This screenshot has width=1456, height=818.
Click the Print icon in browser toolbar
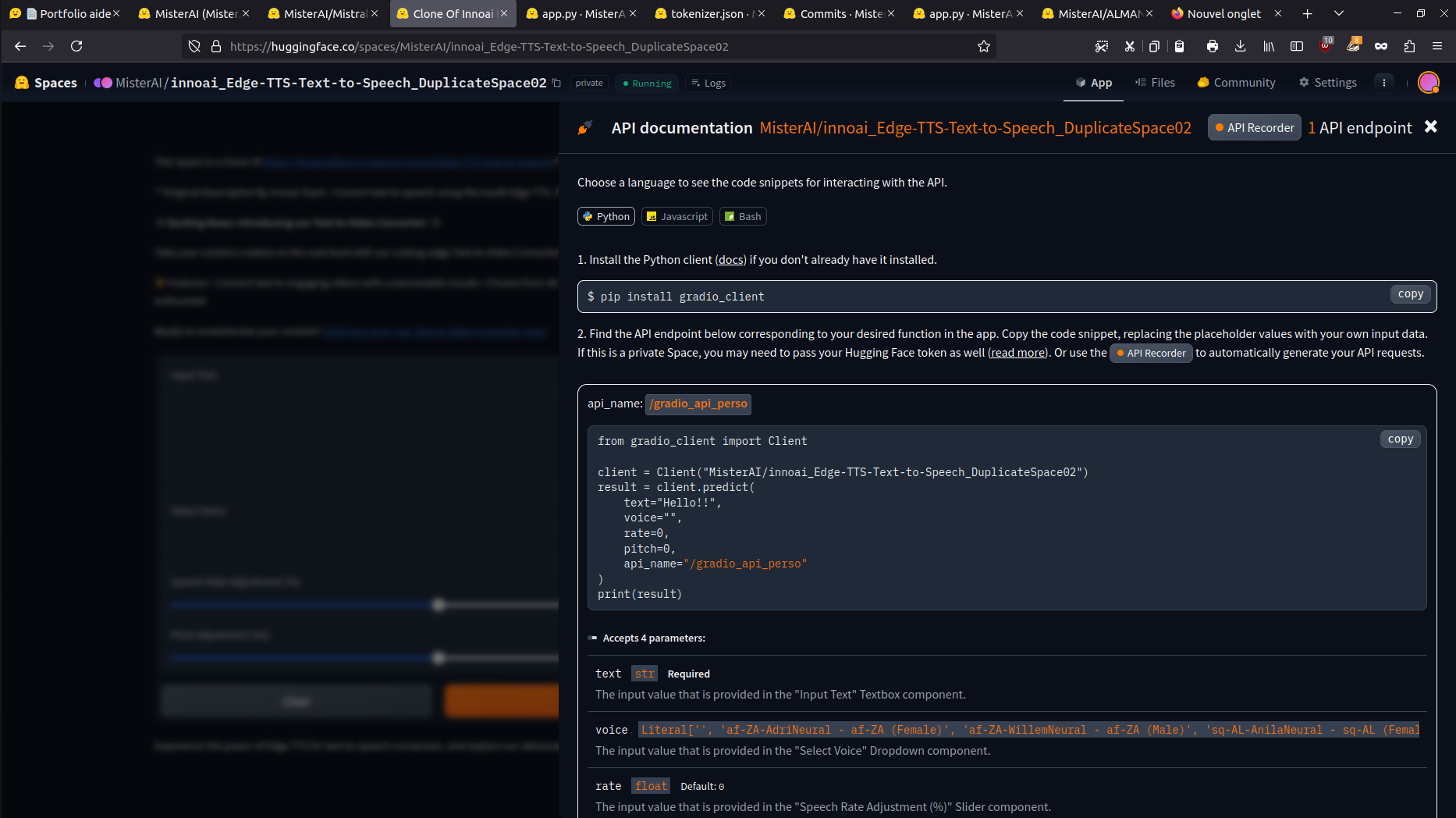tap(1212, 46)
